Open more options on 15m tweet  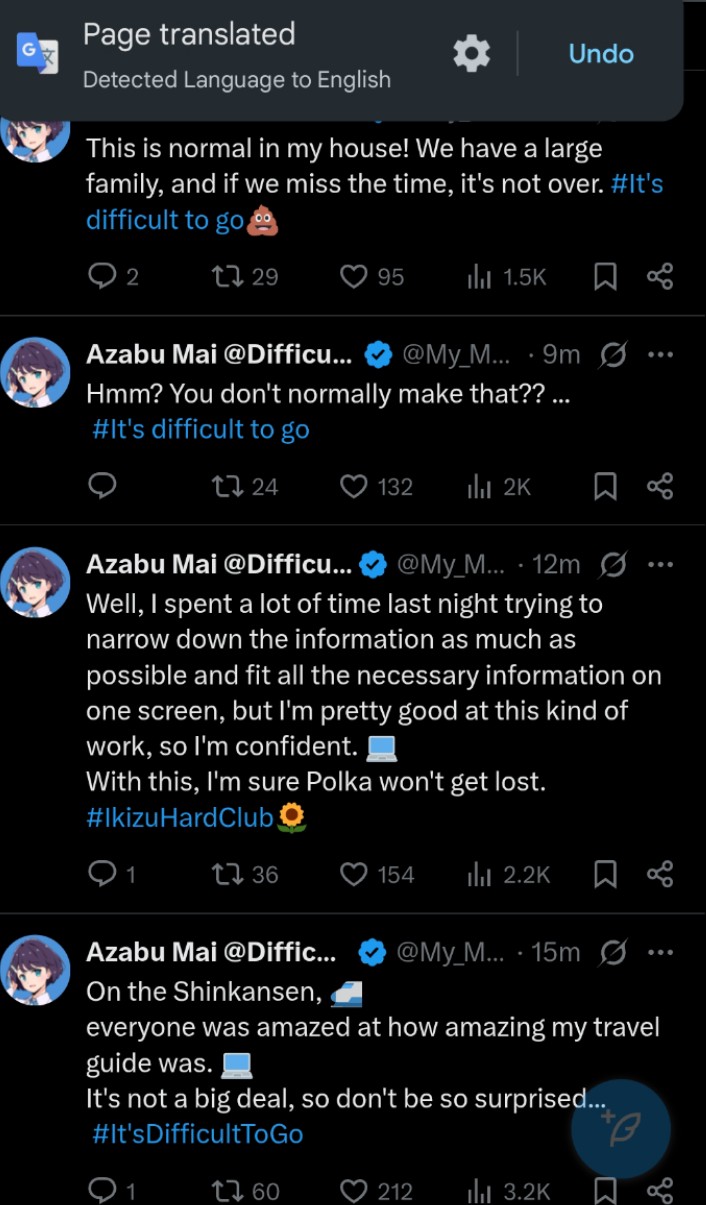point(660,952)
